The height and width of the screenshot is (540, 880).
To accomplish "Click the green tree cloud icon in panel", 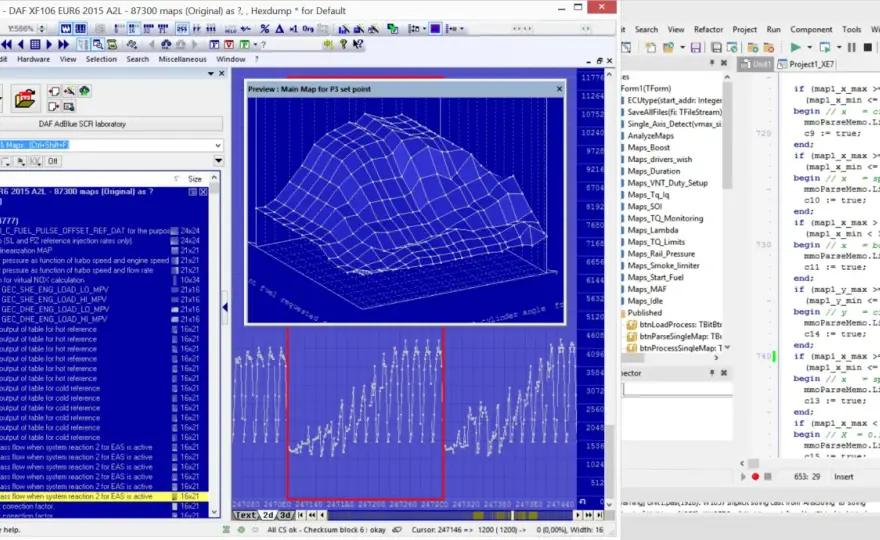I will [x=84, y=91].
